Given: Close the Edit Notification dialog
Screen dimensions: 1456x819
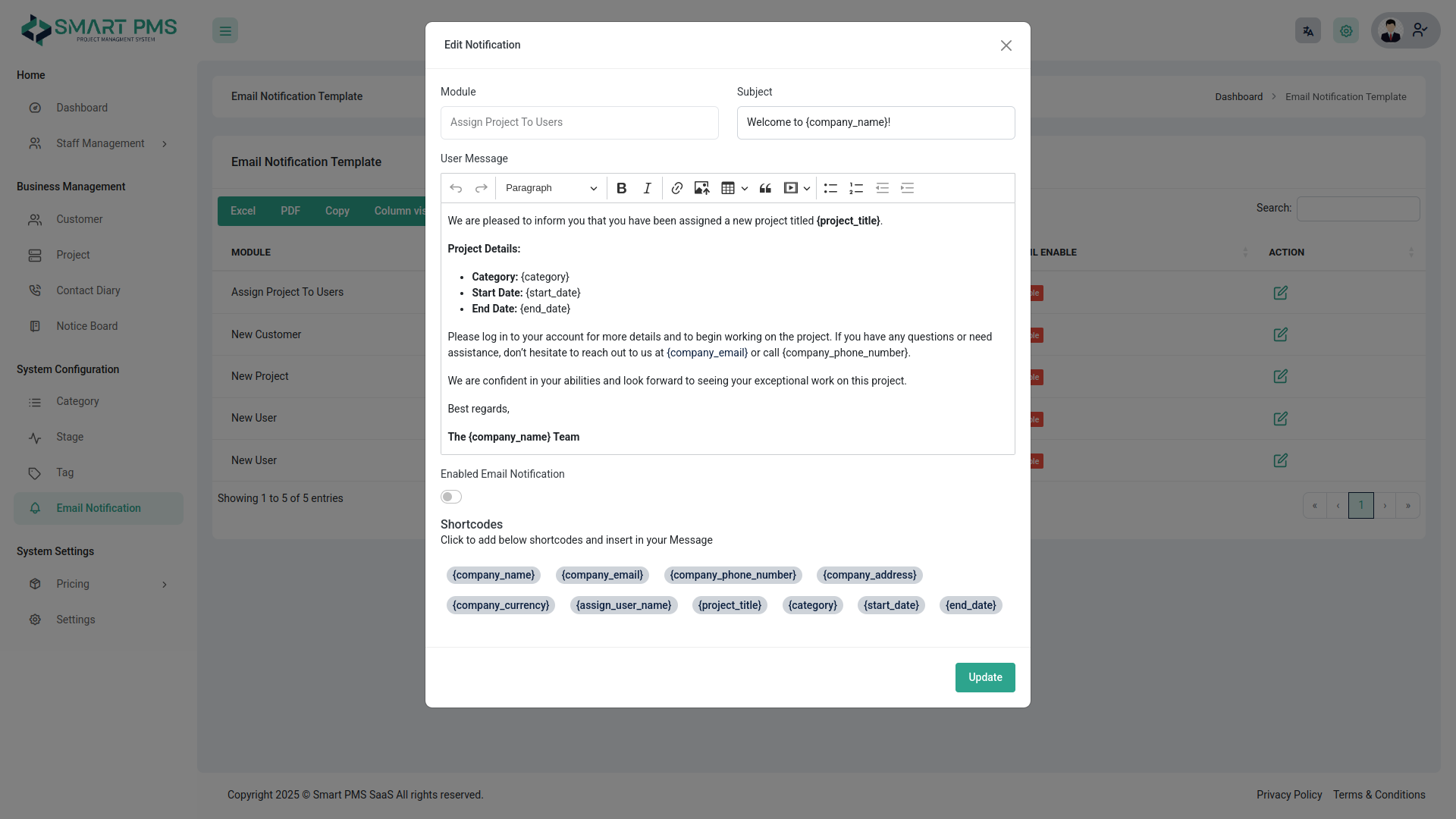Looking at the screenshot, I should pyautogui.click(x=1006, y=45).
